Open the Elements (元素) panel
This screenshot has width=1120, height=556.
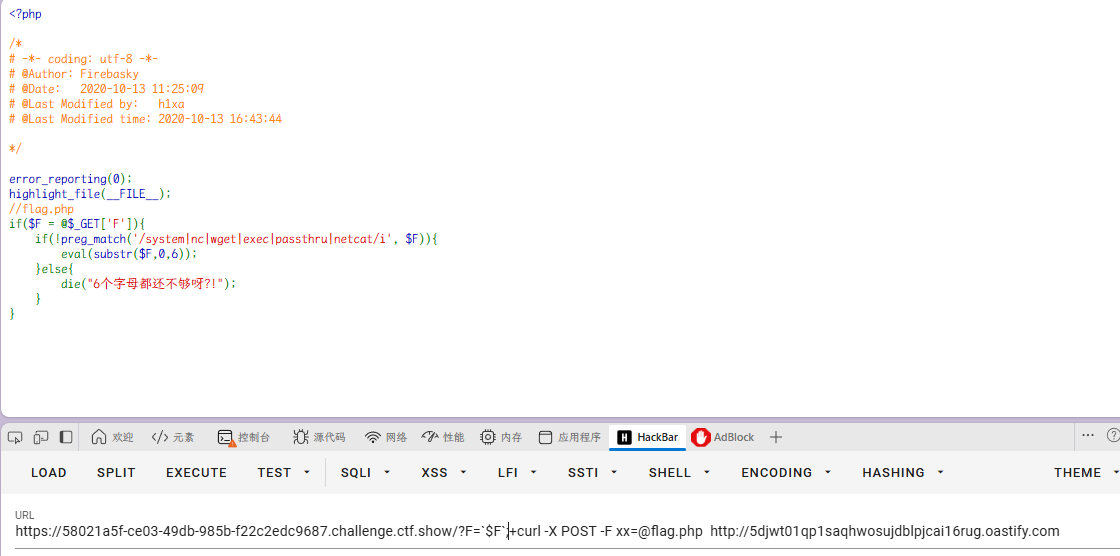[x=173, y=437]
